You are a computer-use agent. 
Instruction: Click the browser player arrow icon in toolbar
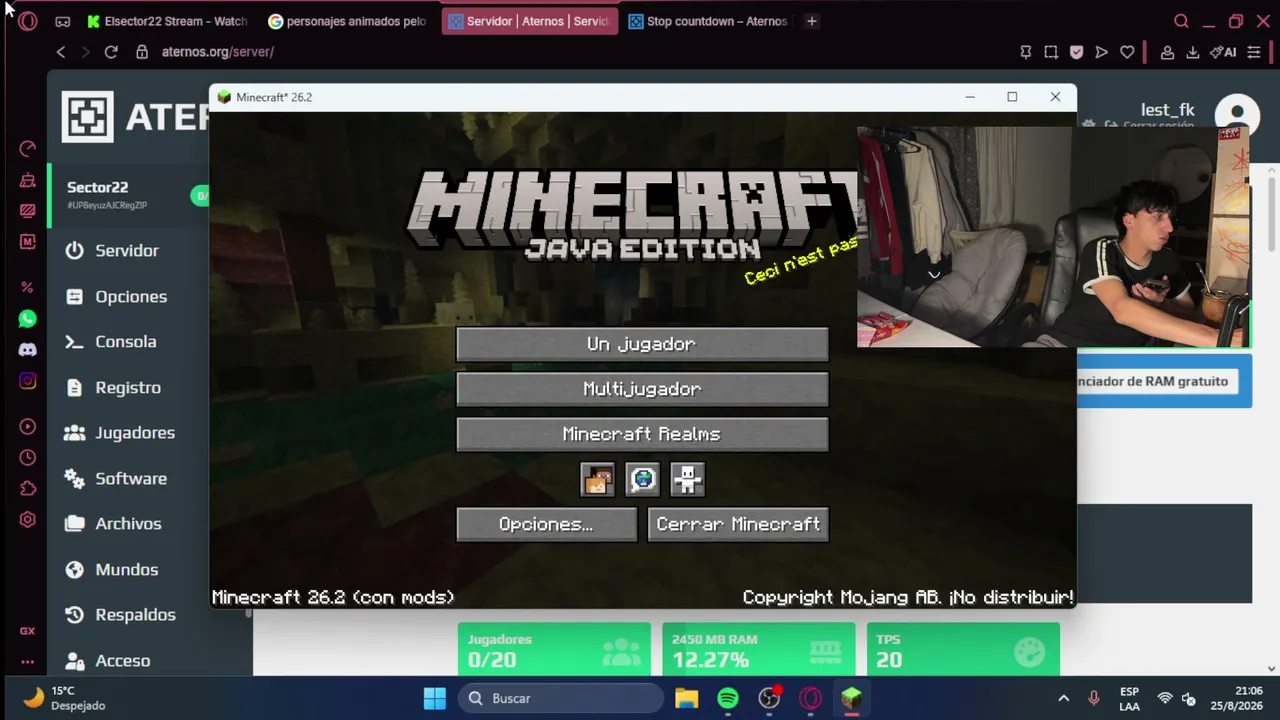point(1101,52)
